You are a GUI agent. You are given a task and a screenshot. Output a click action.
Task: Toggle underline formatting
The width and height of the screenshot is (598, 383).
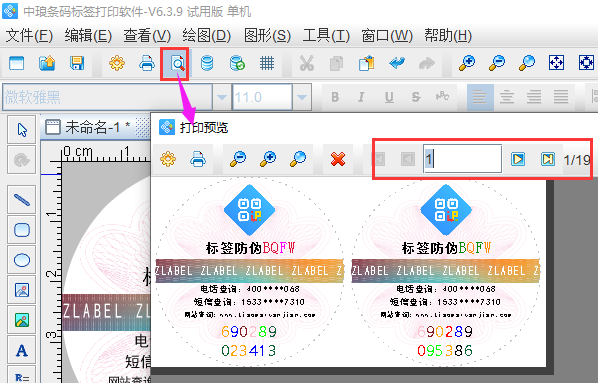[389, 97]
